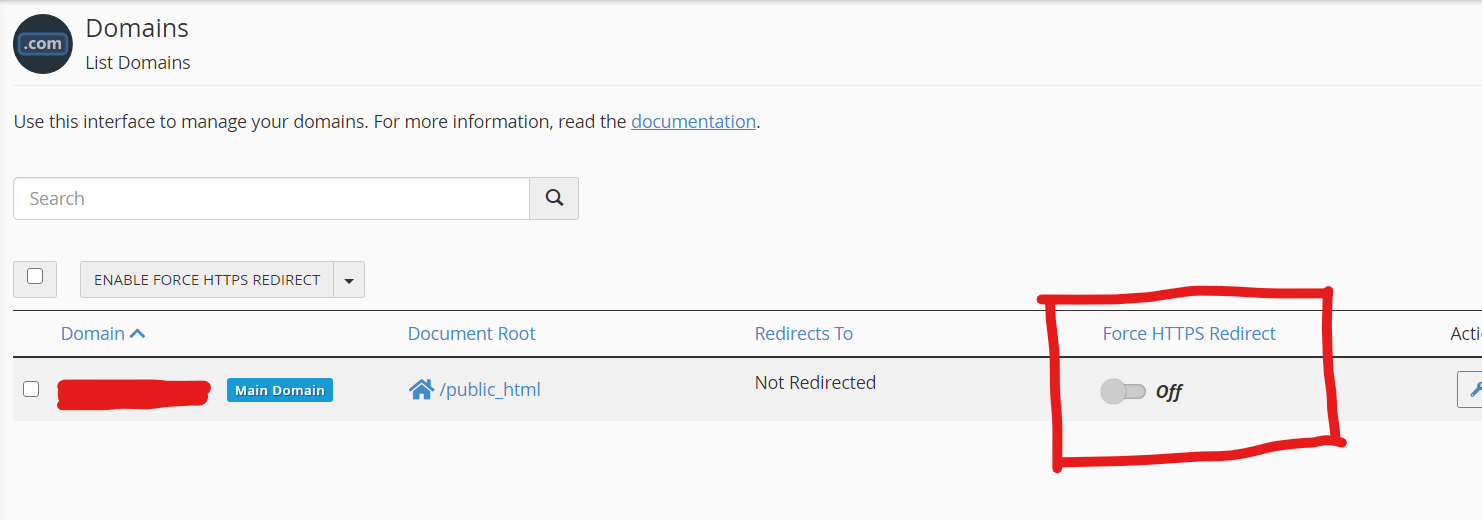
Task: Click the Domains page heading
Action: point(137,29)
